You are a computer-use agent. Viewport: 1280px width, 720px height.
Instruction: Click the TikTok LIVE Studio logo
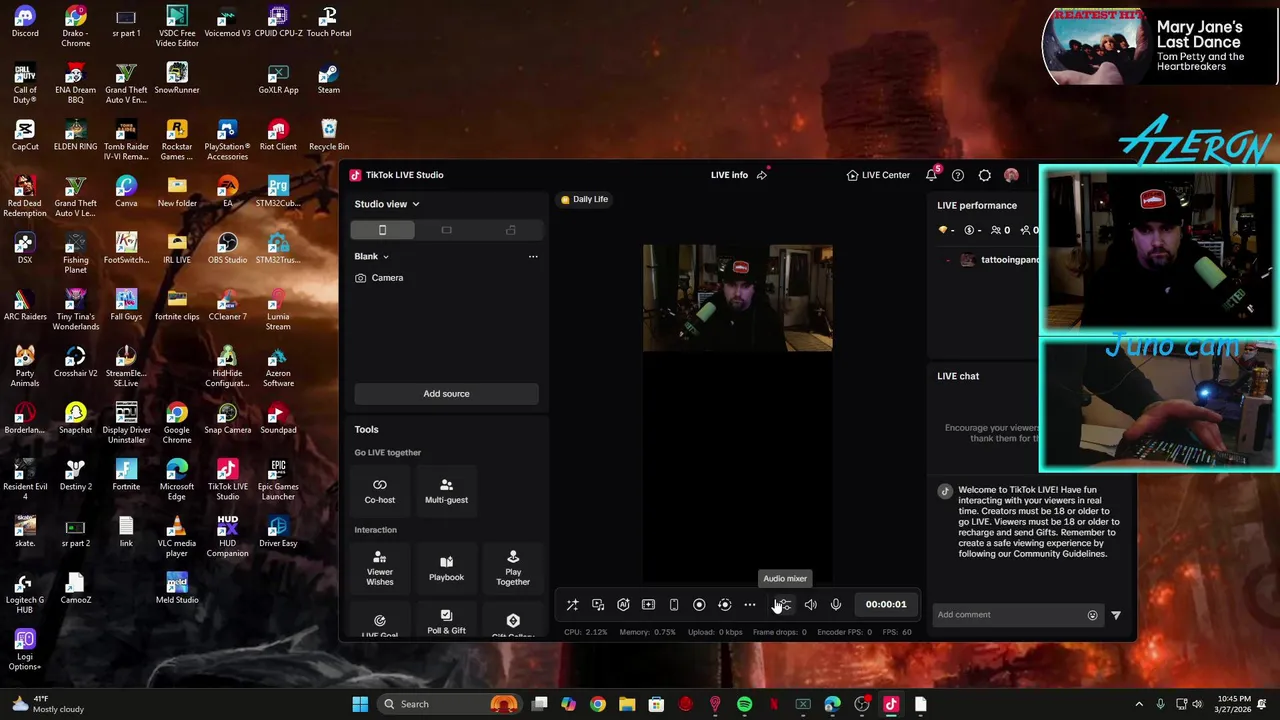click(x=355, y=175)
